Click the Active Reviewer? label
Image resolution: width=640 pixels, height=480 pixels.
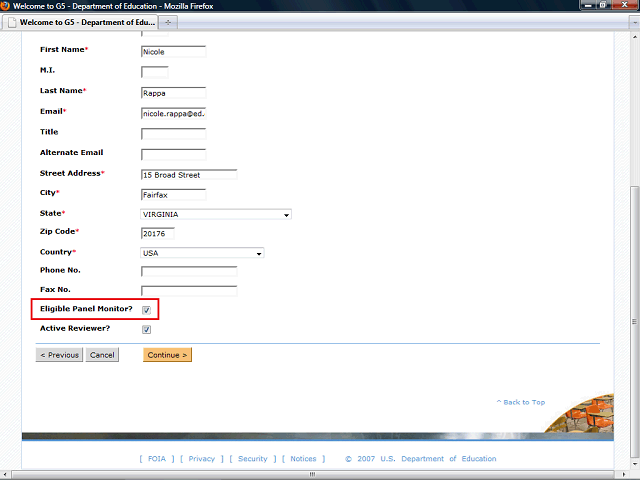click(x=75, y=328)
